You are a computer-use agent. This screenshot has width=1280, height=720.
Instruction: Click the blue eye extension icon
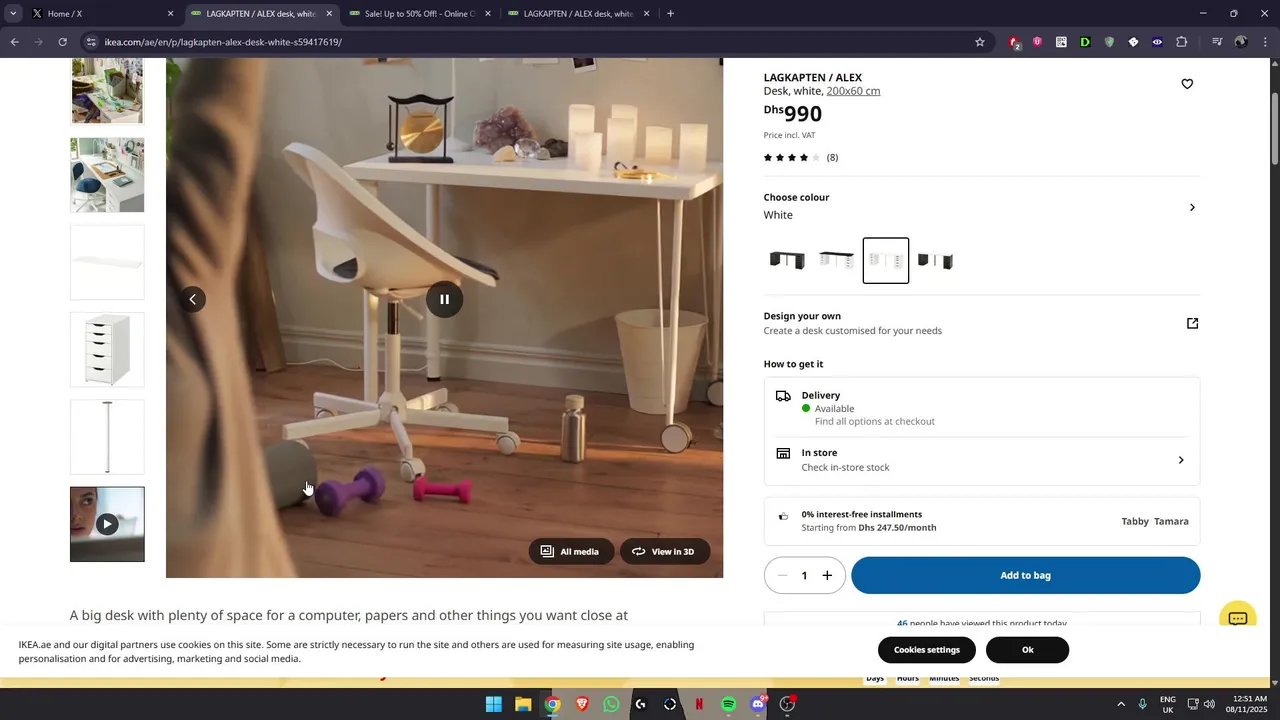[x=1157, y=42]
